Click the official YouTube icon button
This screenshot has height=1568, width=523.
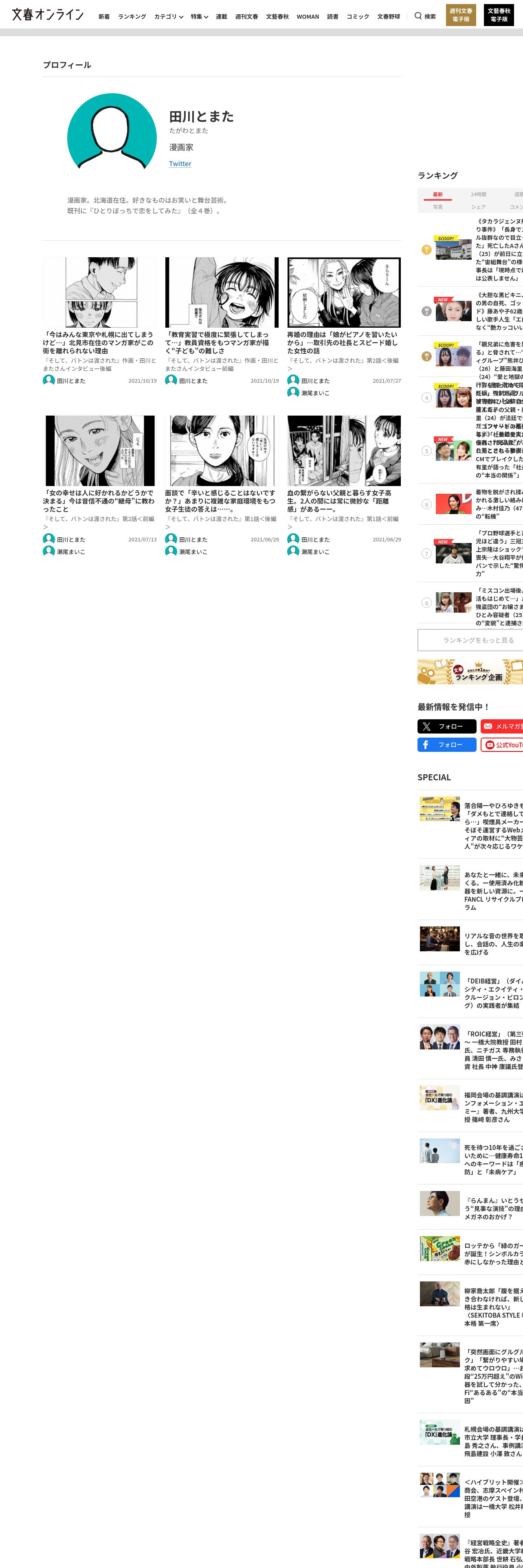coord(502,745)
